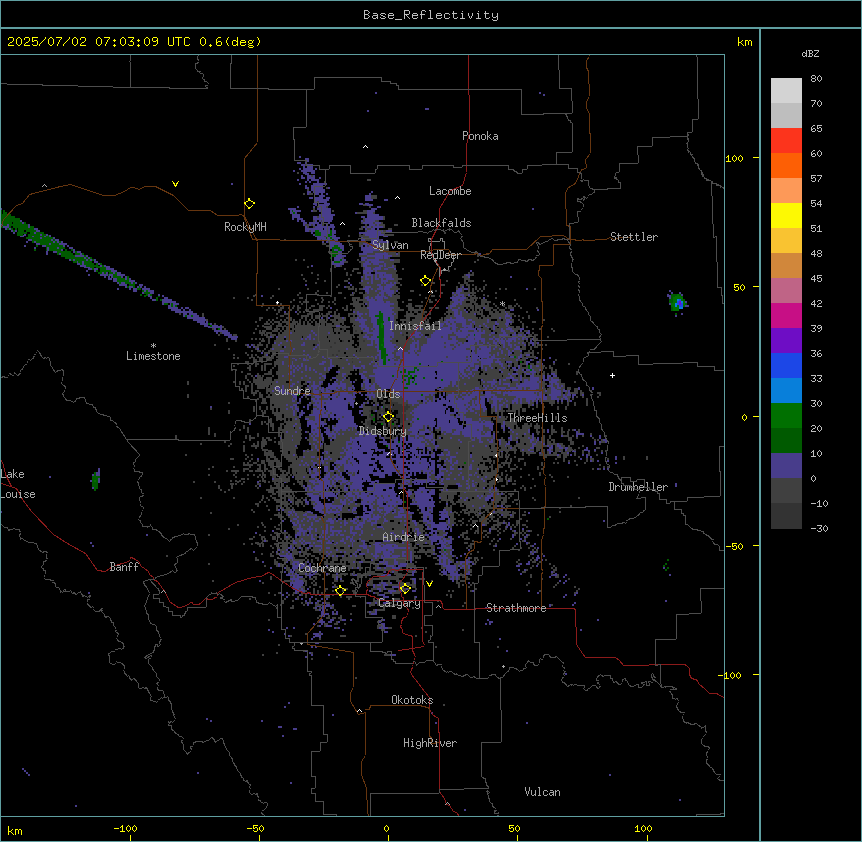This screenshot has height=842, width=862.
Task: Select the Drumheller map label
Action: [x=638, y=487]
